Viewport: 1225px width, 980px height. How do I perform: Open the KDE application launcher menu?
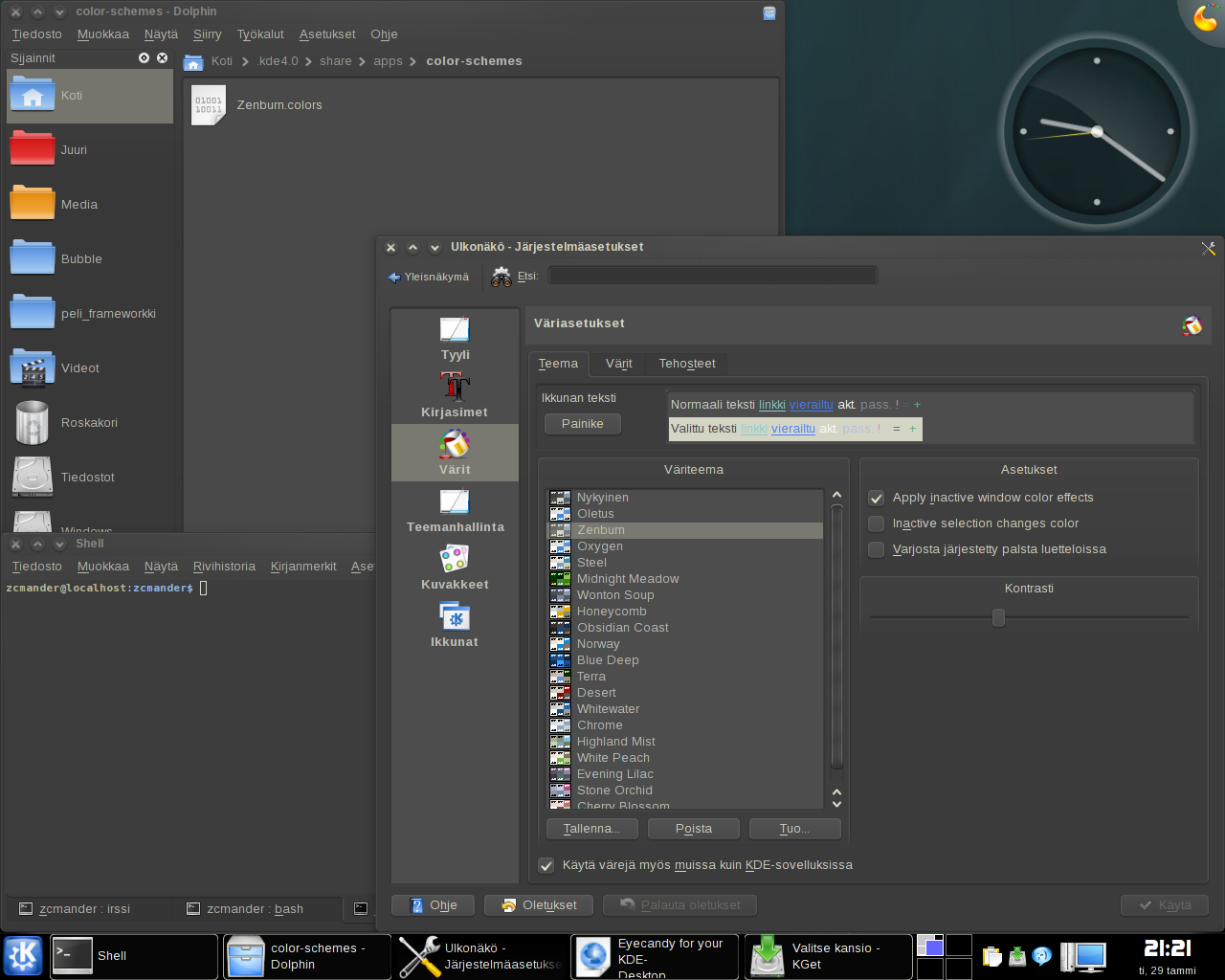point(23,956)
